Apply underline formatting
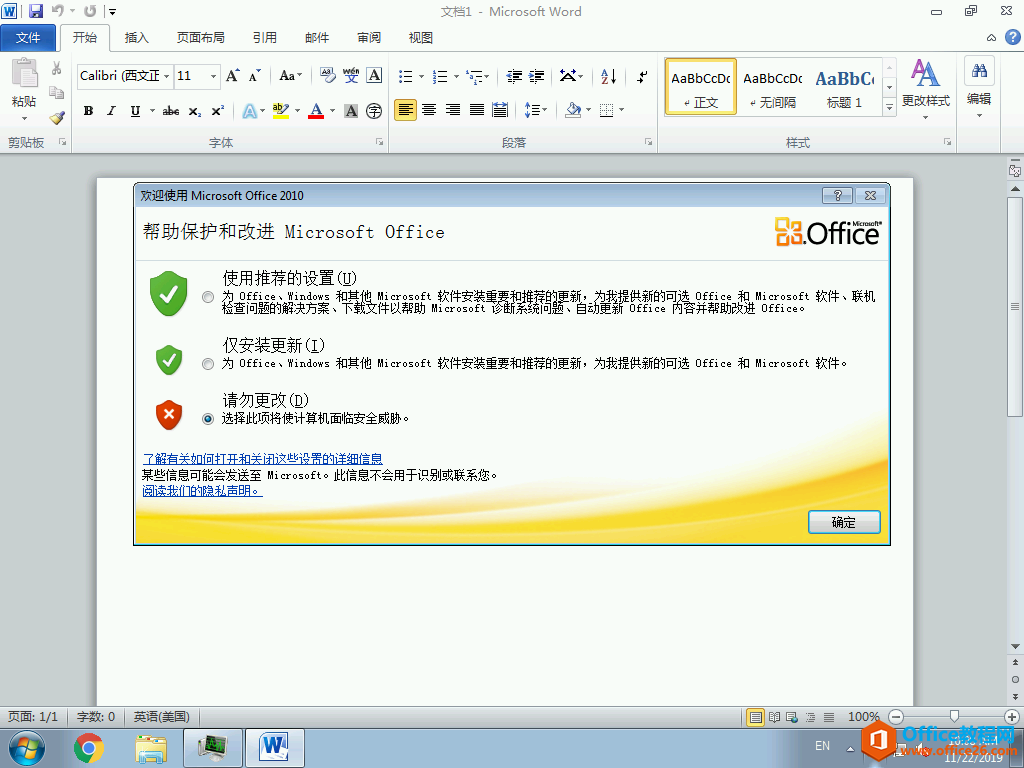 pyautogui.click(x=135, y=111)
